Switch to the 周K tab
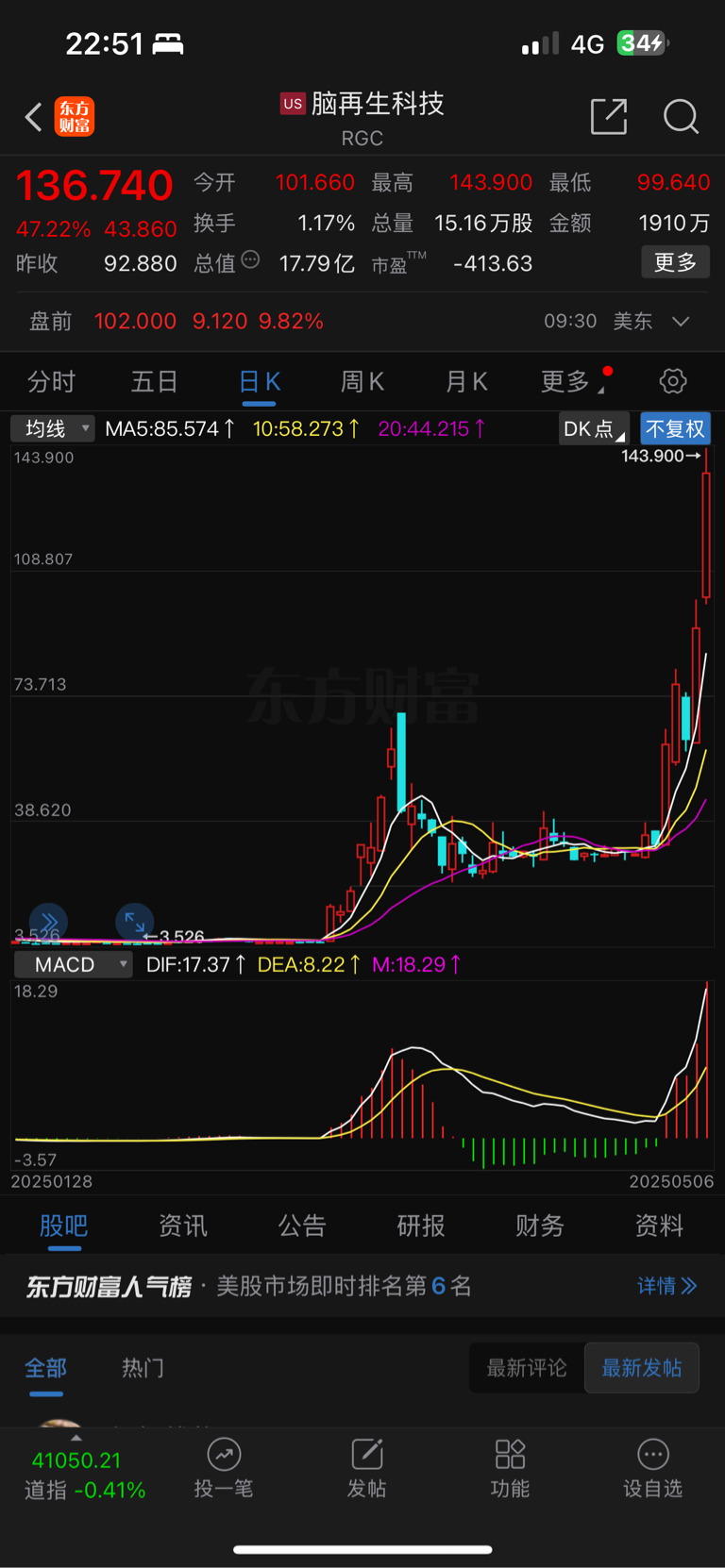 (x=362, y=381)
